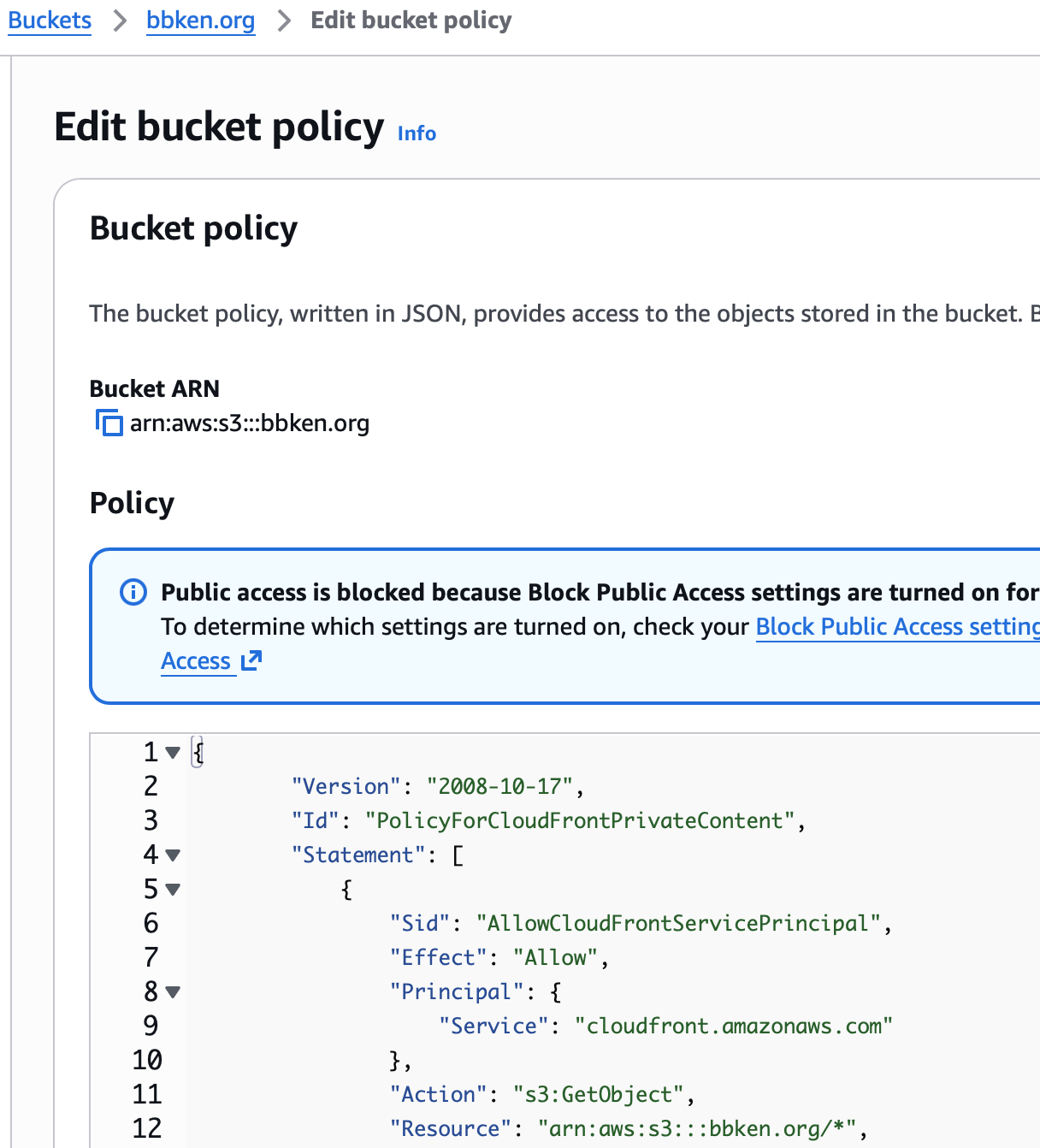Collapse the Statement array fold arrow
1040x1148 pixels.
coord(173,855)
